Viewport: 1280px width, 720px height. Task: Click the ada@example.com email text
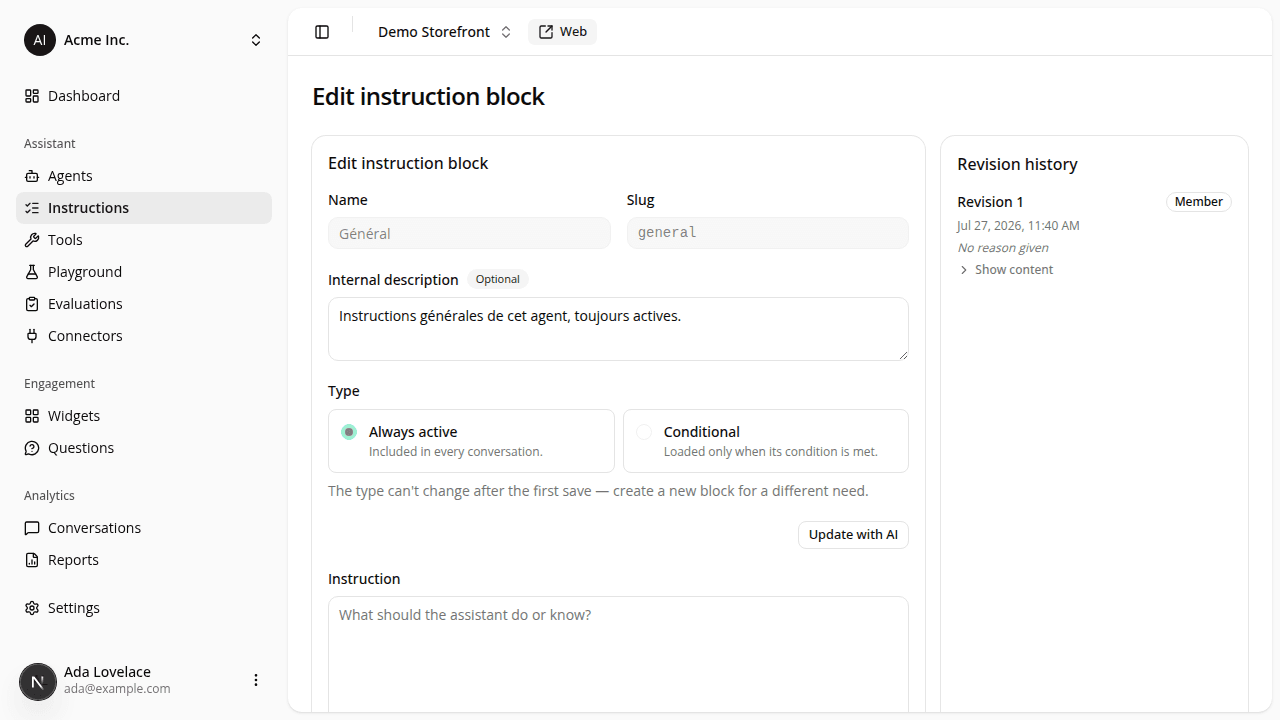117,689
